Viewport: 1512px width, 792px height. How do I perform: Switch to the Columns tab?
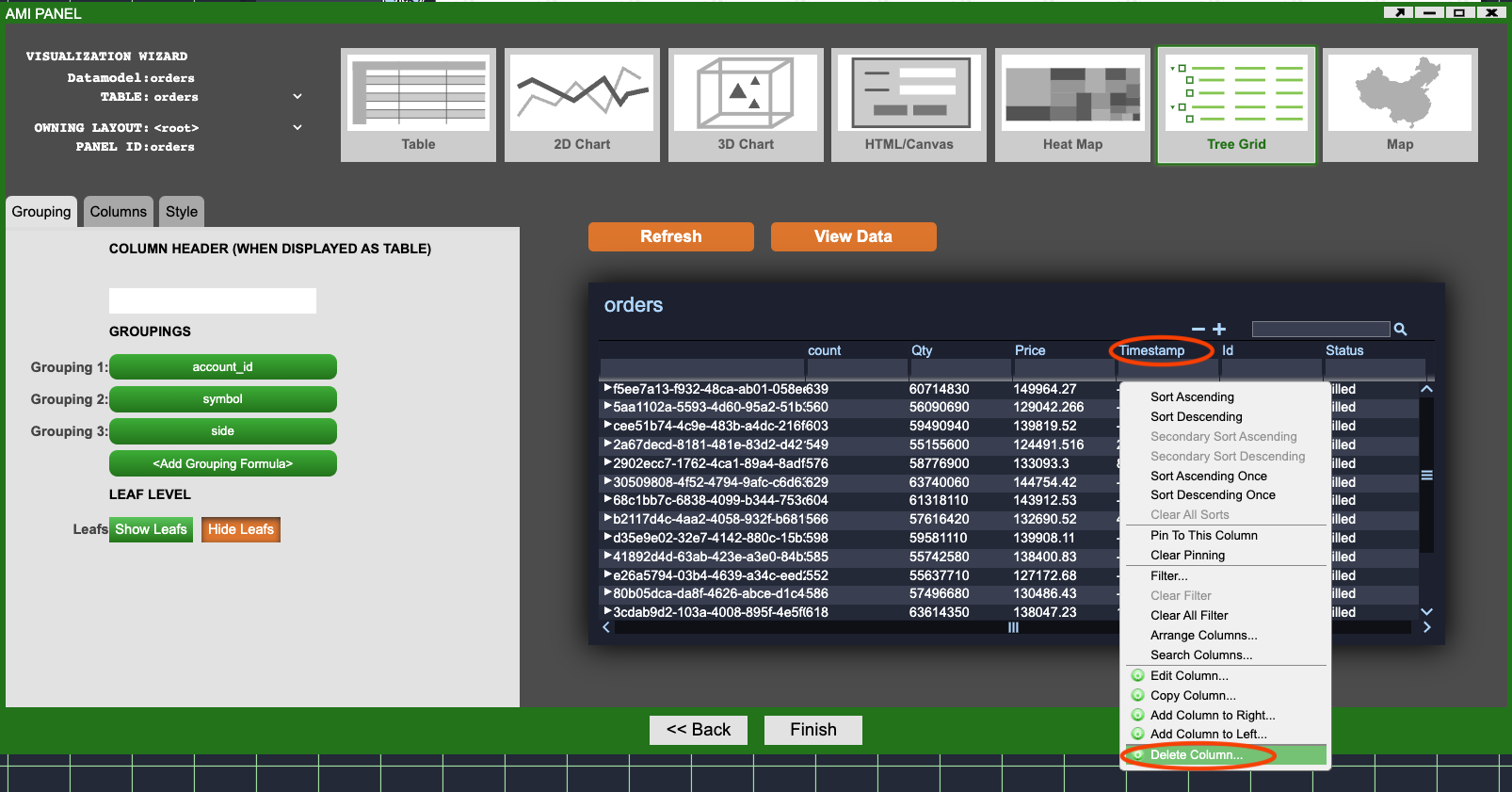click(x=119, y=212)
